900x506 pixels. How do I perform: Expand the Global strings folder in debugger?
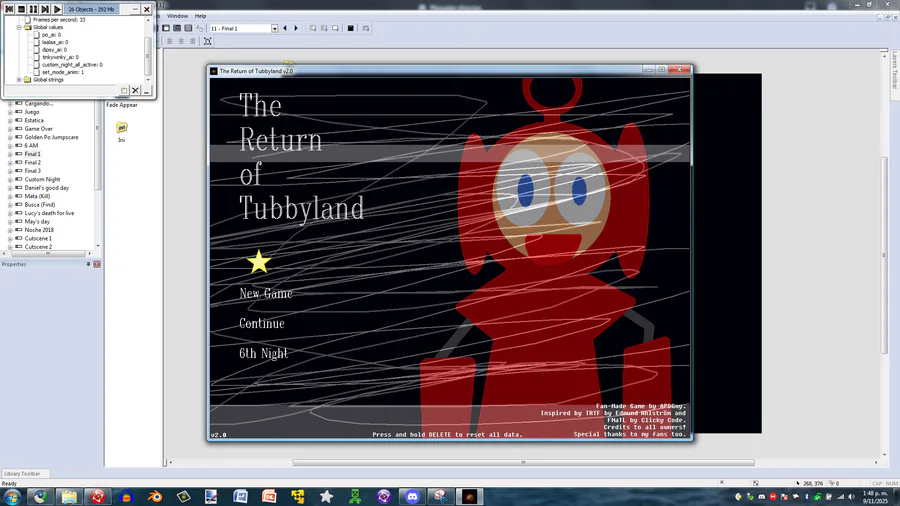coord(19,80)
